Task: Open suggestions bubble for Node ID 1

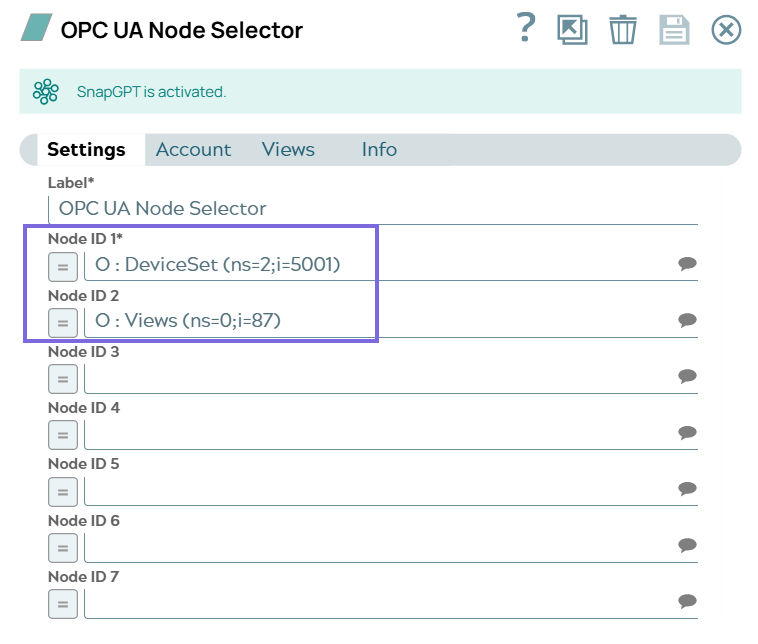Action: point(687,263)
